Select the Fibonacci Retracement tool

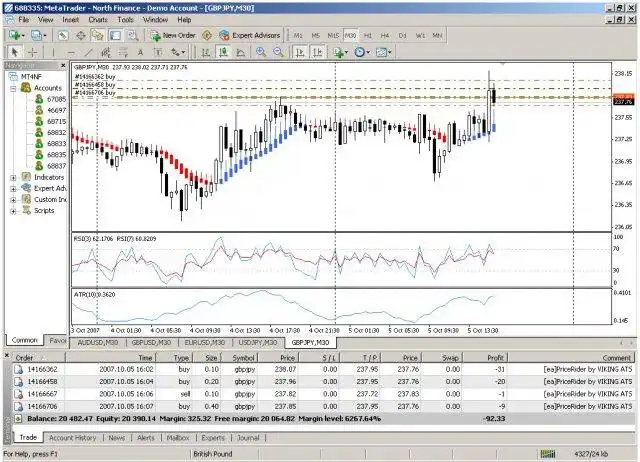(x=123, y=52)
